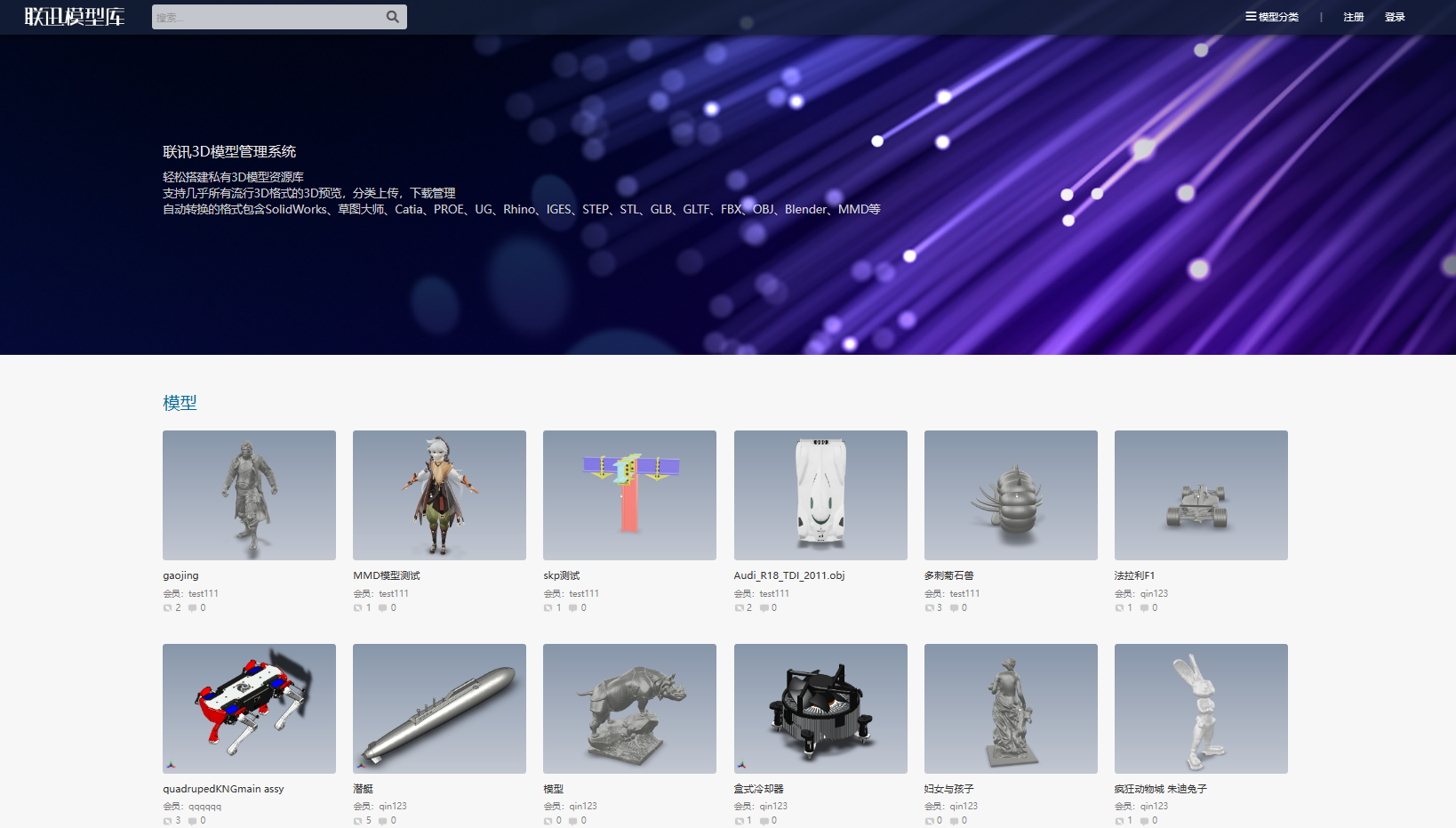
Task: Click the view count icon under MMD模型测试
Action: tap(358, 608)
